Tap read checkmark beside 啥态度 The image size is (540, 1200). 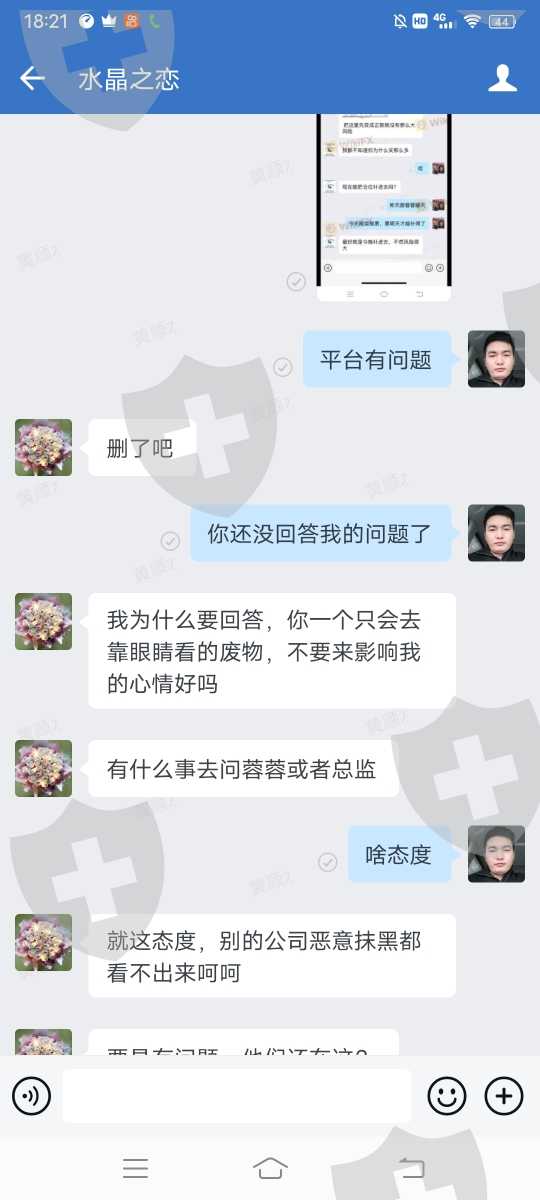point(327,862)
